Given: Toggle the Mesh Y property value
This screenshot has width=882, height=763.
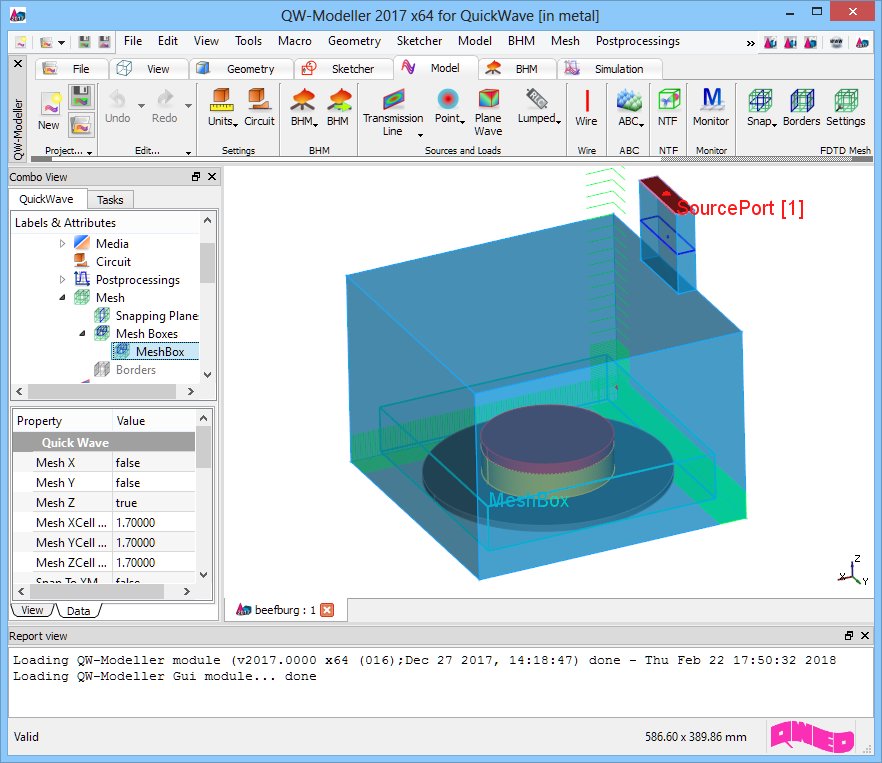Looking at the screenshot, I should pos(152,483).
